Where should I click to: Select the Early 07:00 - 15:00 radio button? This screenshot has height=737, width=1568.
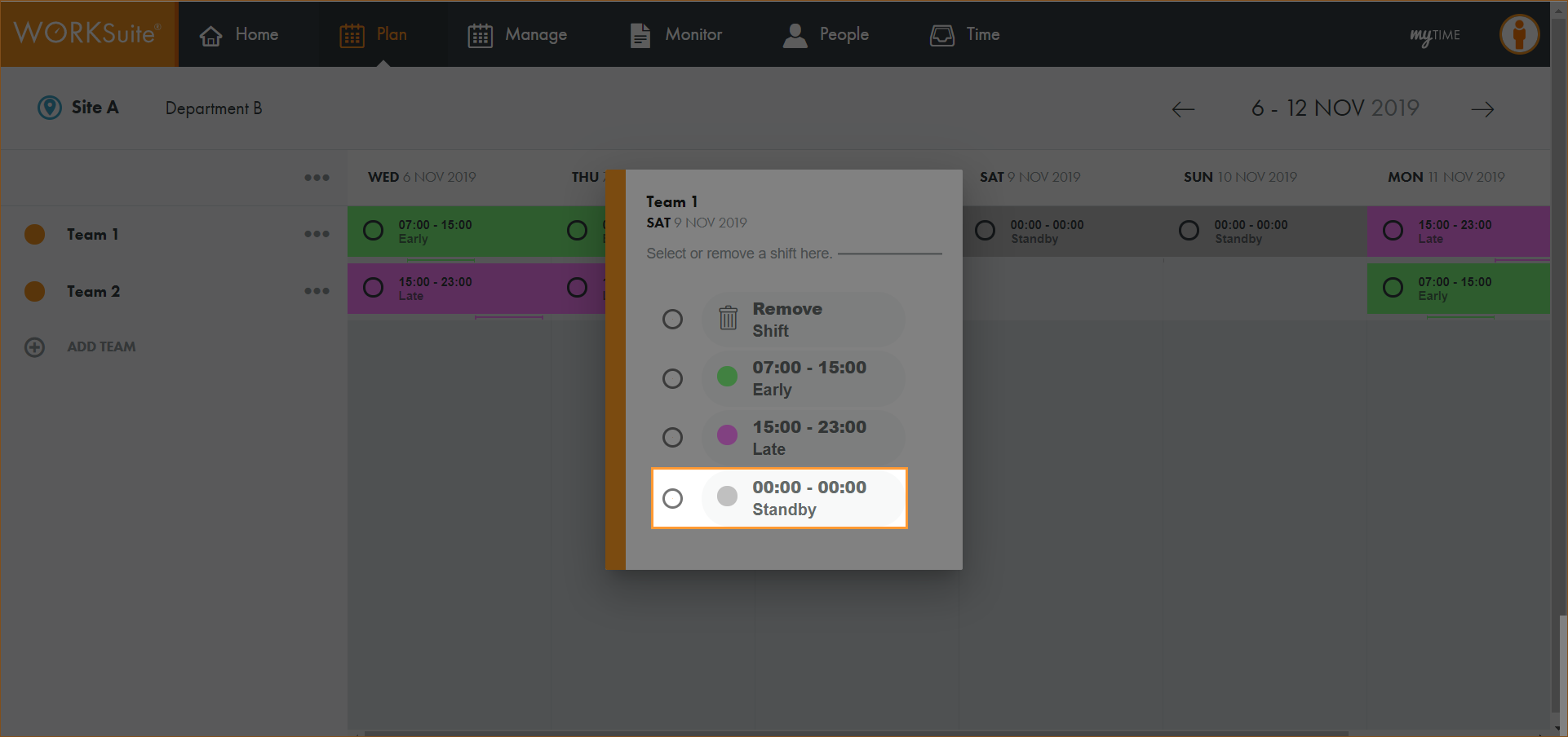click(672, 378)
